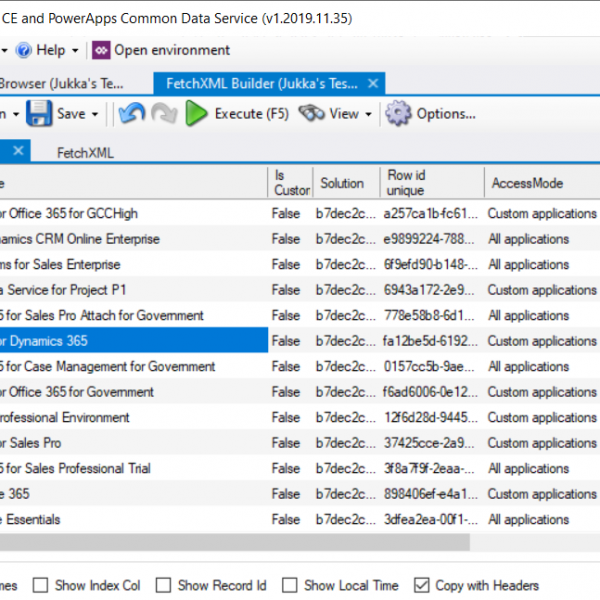
Task: Click the horizontal scrollbar thumb under the grid
Action: tap(235, 542)
